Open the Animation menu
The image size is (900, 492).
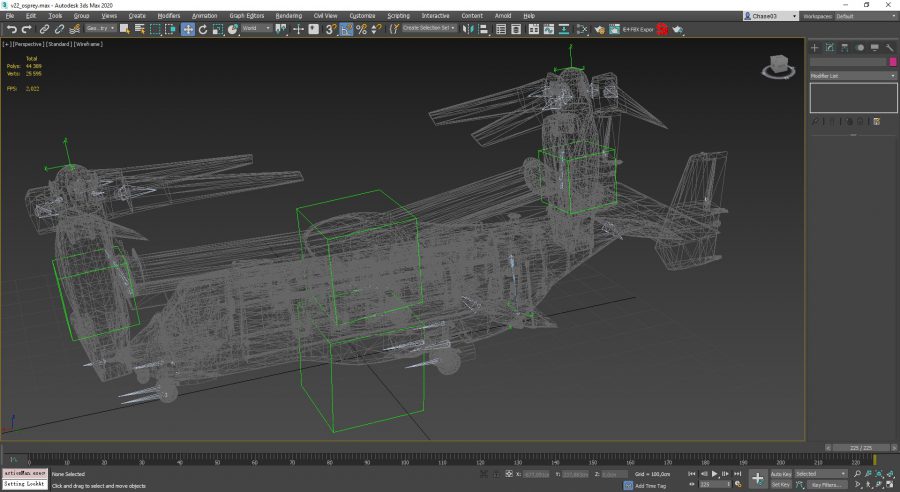(x=204, y=16)
